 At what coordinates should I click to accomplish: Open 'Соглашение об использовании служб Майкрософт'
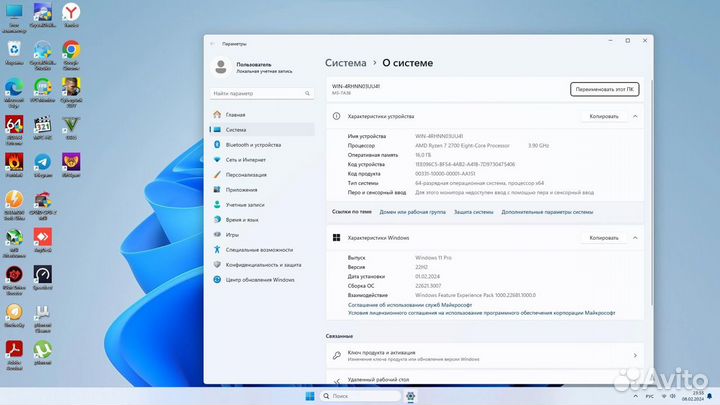[x=410, y=305]
